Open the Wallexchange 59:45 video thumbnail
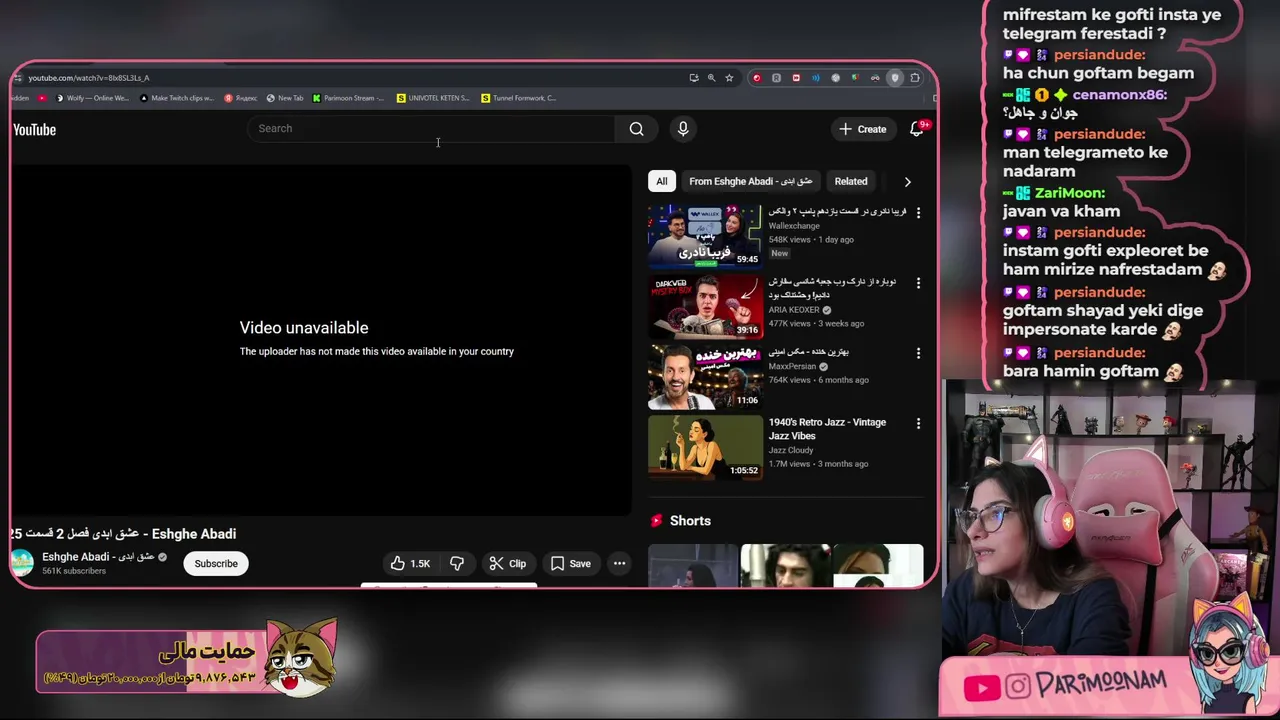Image resolution: width=1280 pixels, height=720 pixels. coord(705,236)
